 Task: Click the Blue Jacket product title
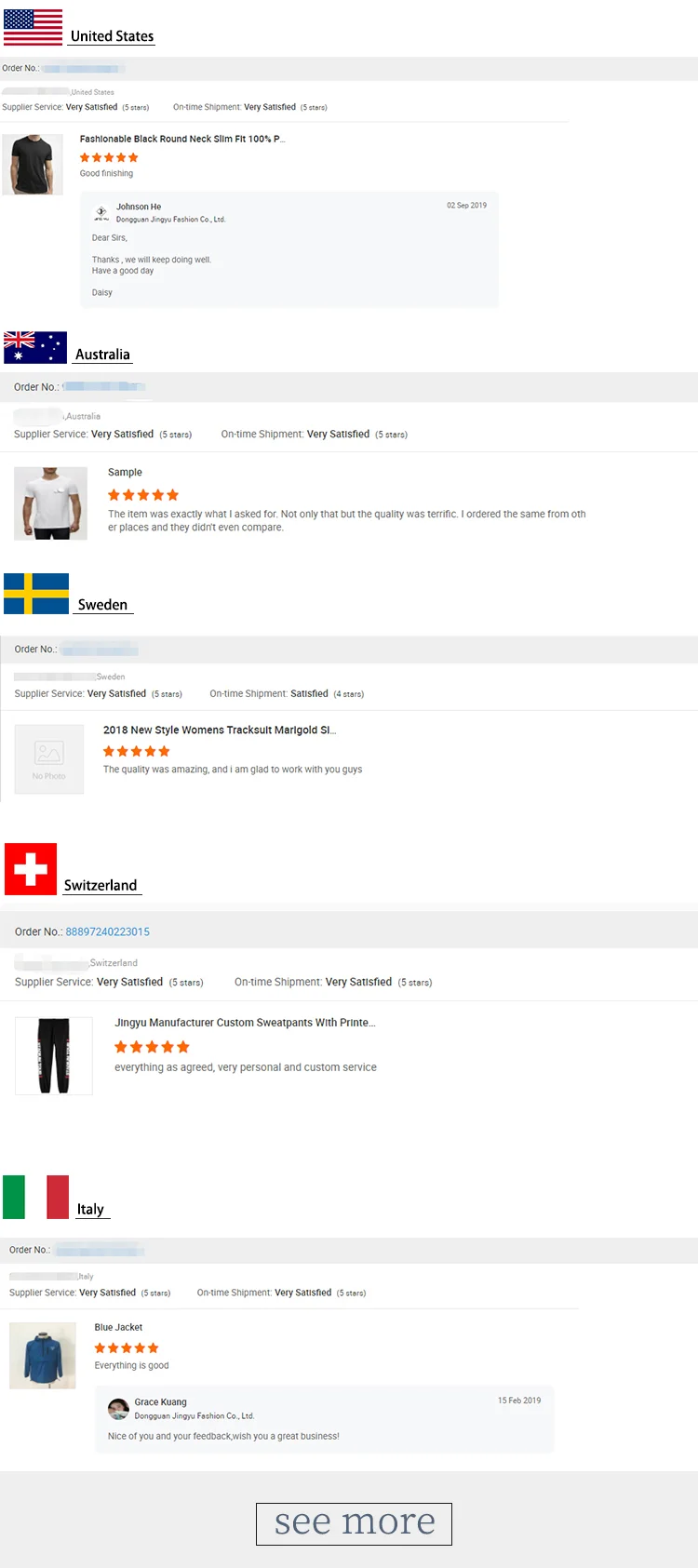(118, 1327)
